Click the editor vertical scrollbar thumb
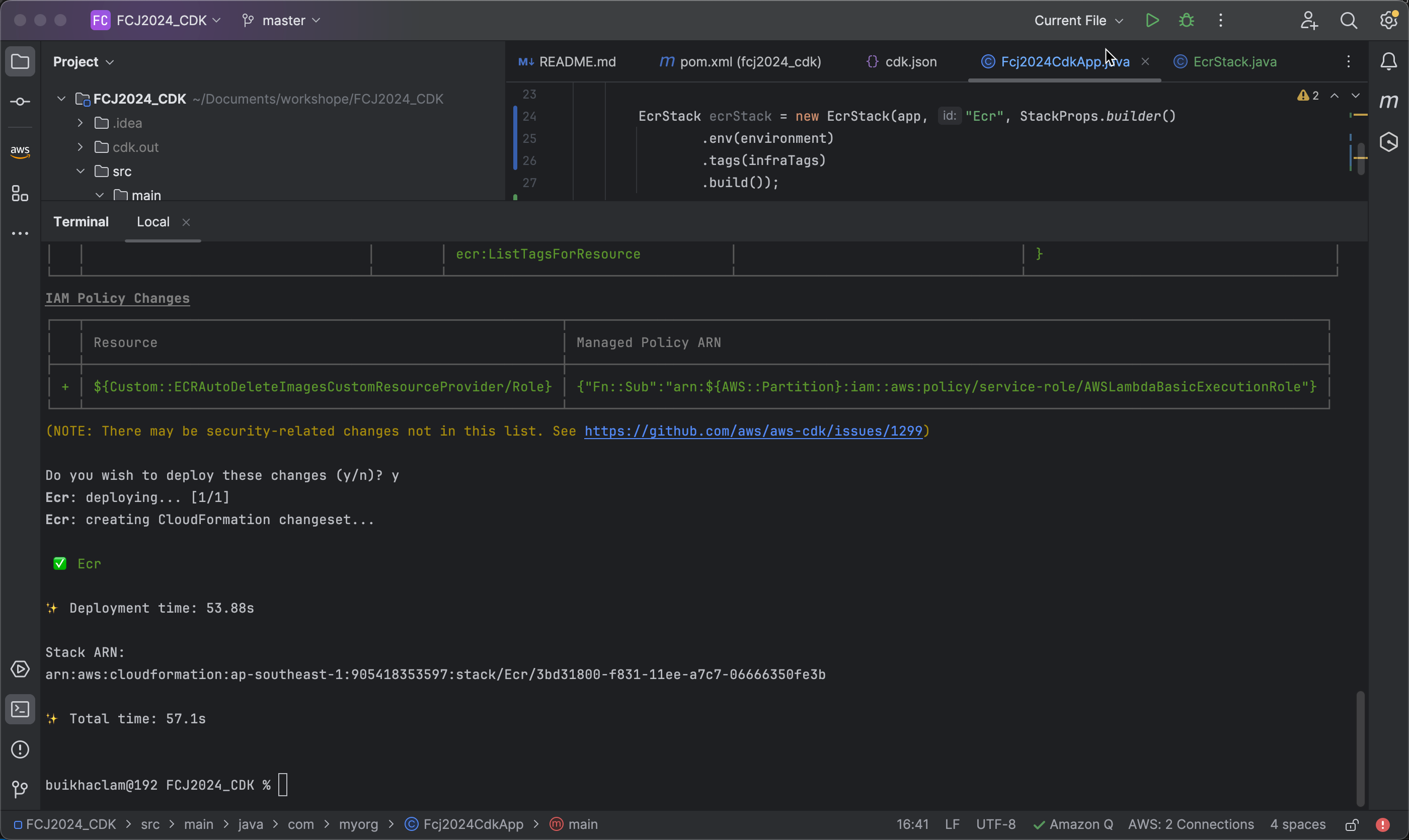The height and width of the screenshot is (840, 1409). (x=1361, y=159)
